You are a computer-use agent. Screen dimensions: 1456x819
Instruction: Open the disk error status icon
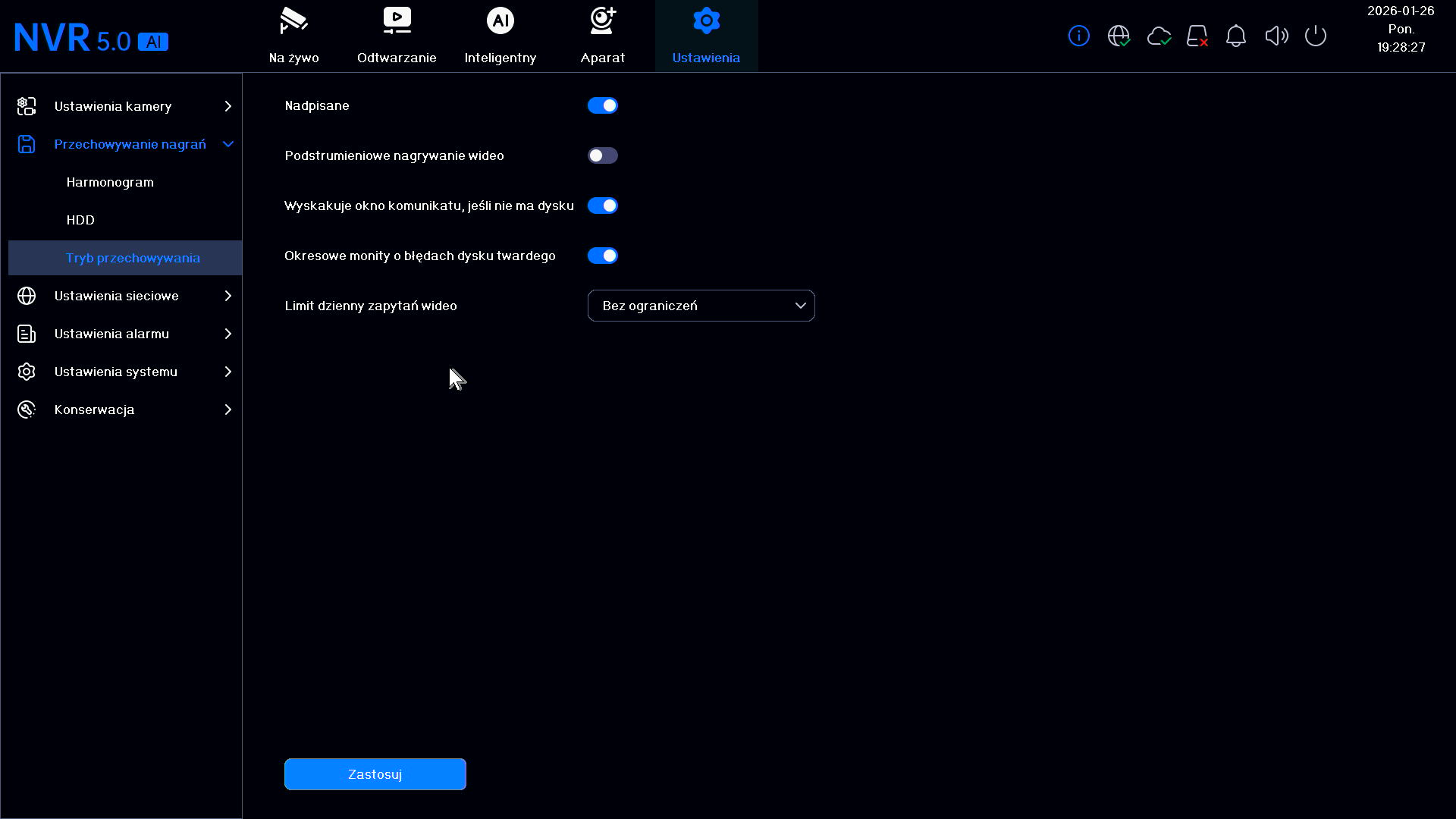coord(1197,36)
